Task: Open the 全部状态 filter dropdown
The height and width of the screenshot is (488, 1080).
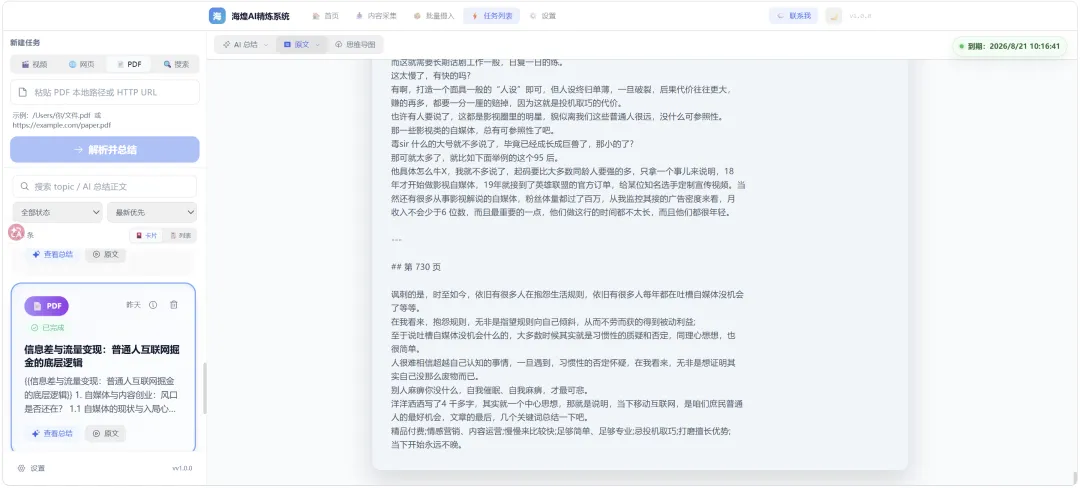Action: coord(57,212)
